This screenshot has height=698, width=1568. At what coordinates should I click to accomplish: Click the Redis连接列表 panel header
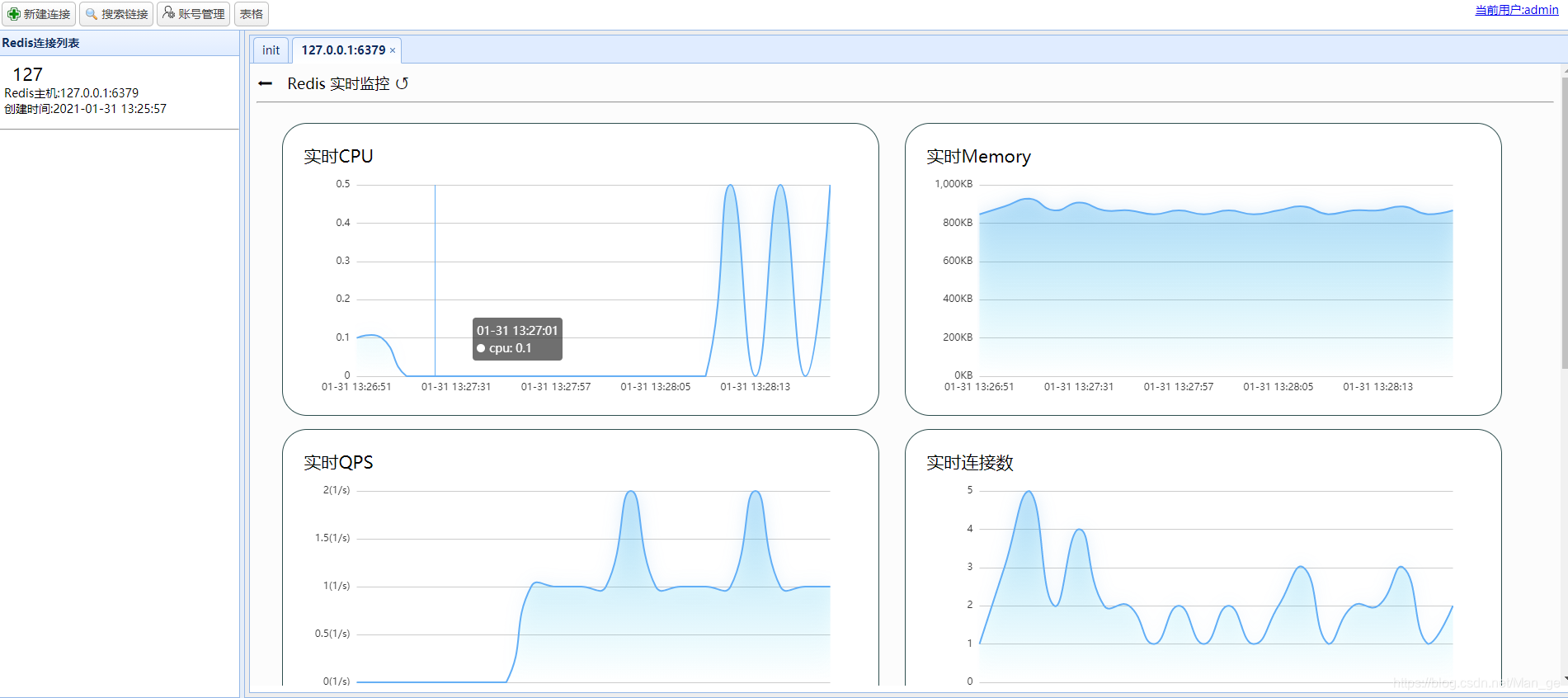coord(120,43)
